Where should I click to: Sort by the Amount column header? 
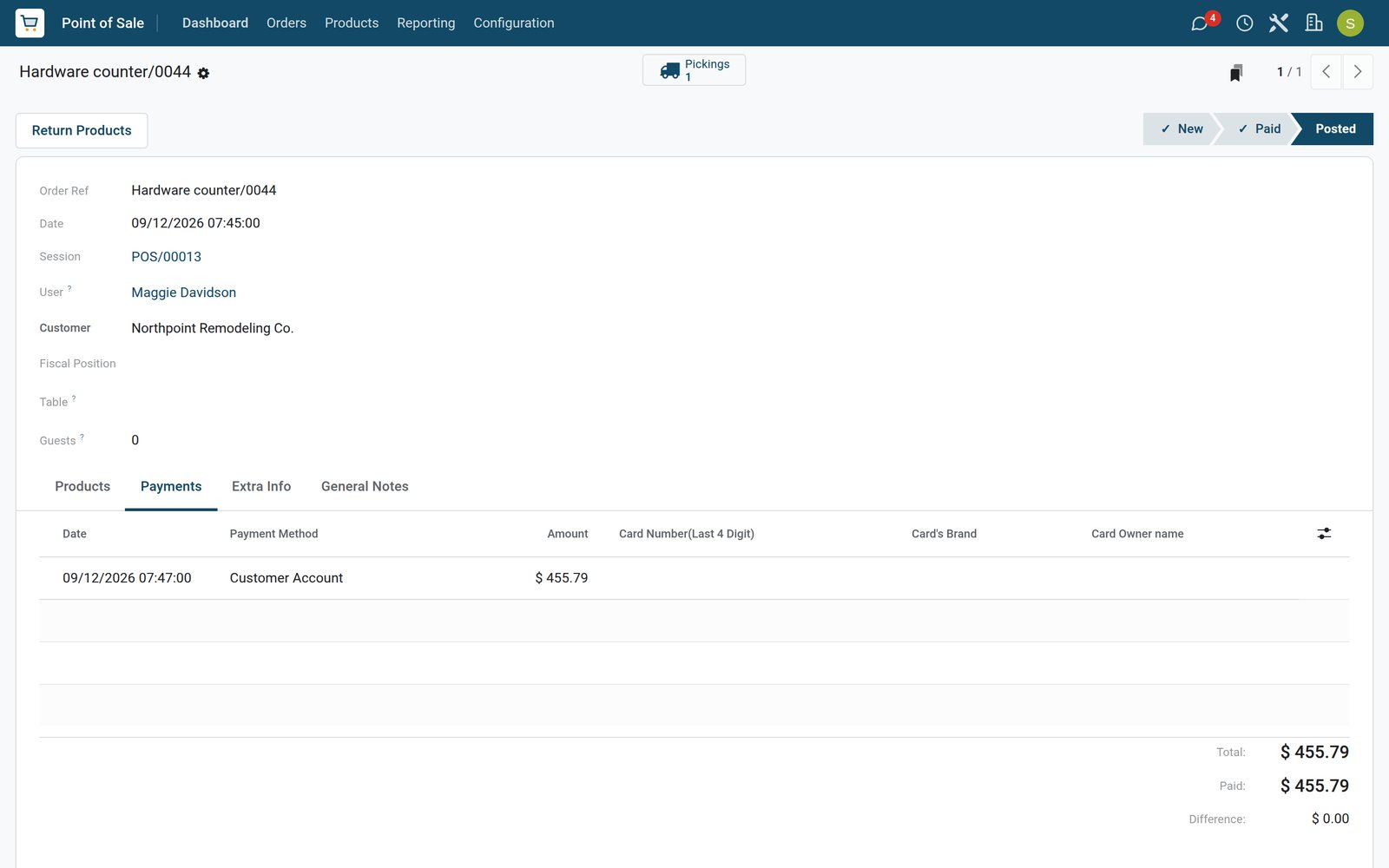click(x=568, y=534)
